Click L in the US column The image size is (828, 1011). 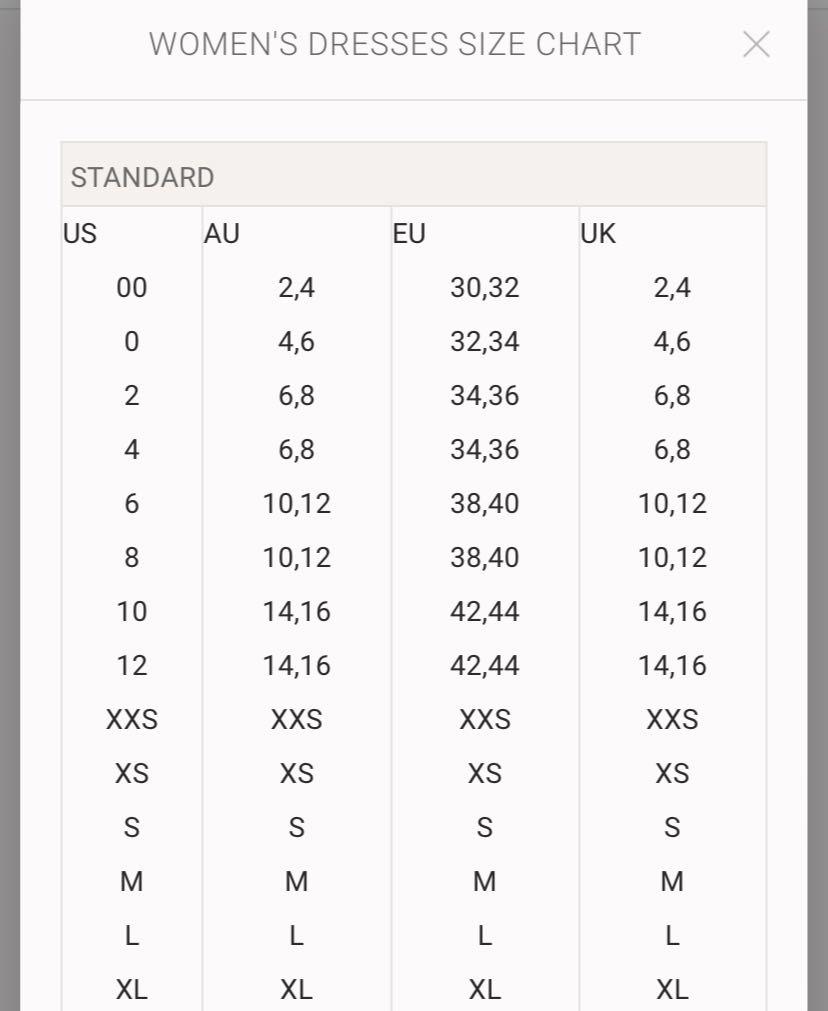tap(132, 936)
